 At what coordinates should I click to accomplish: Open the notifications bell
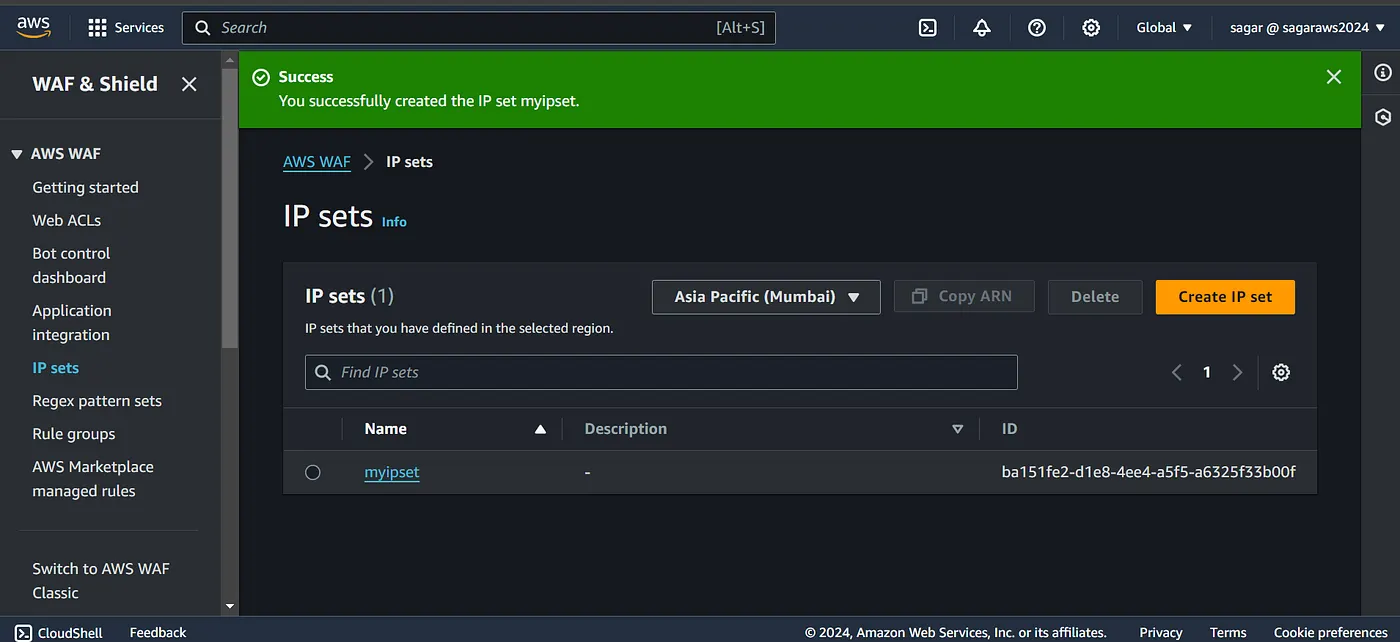(982, 28)
